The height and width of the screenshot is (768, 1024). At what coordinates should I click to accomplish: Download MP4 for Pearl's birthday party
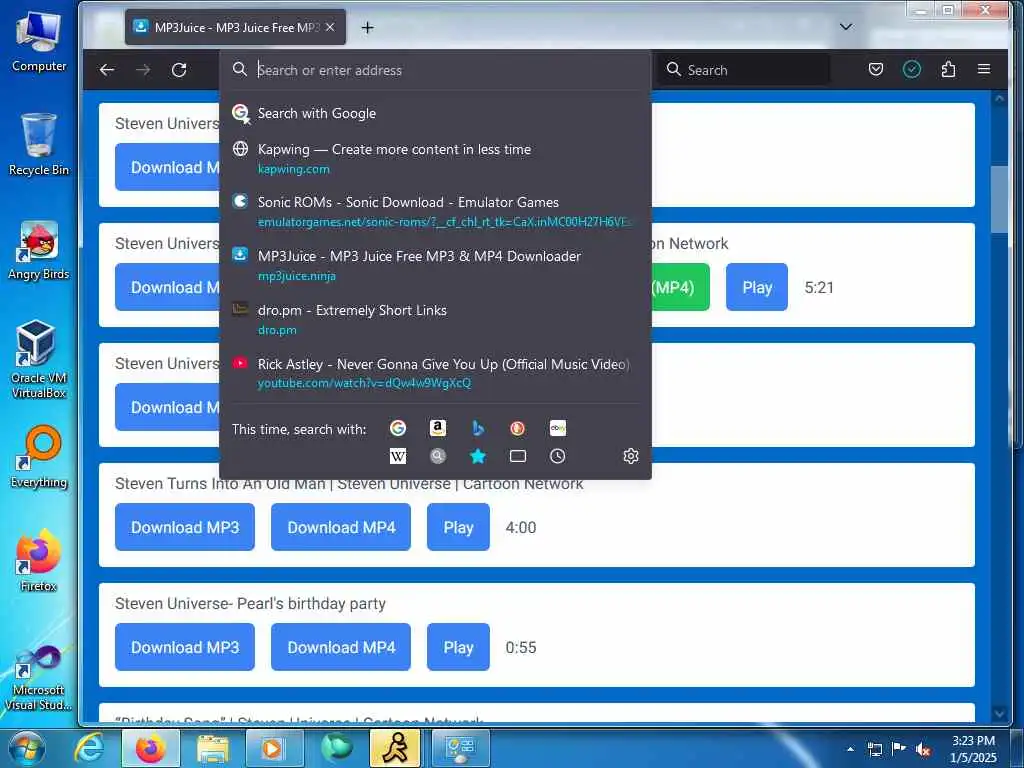pos(341,647)
